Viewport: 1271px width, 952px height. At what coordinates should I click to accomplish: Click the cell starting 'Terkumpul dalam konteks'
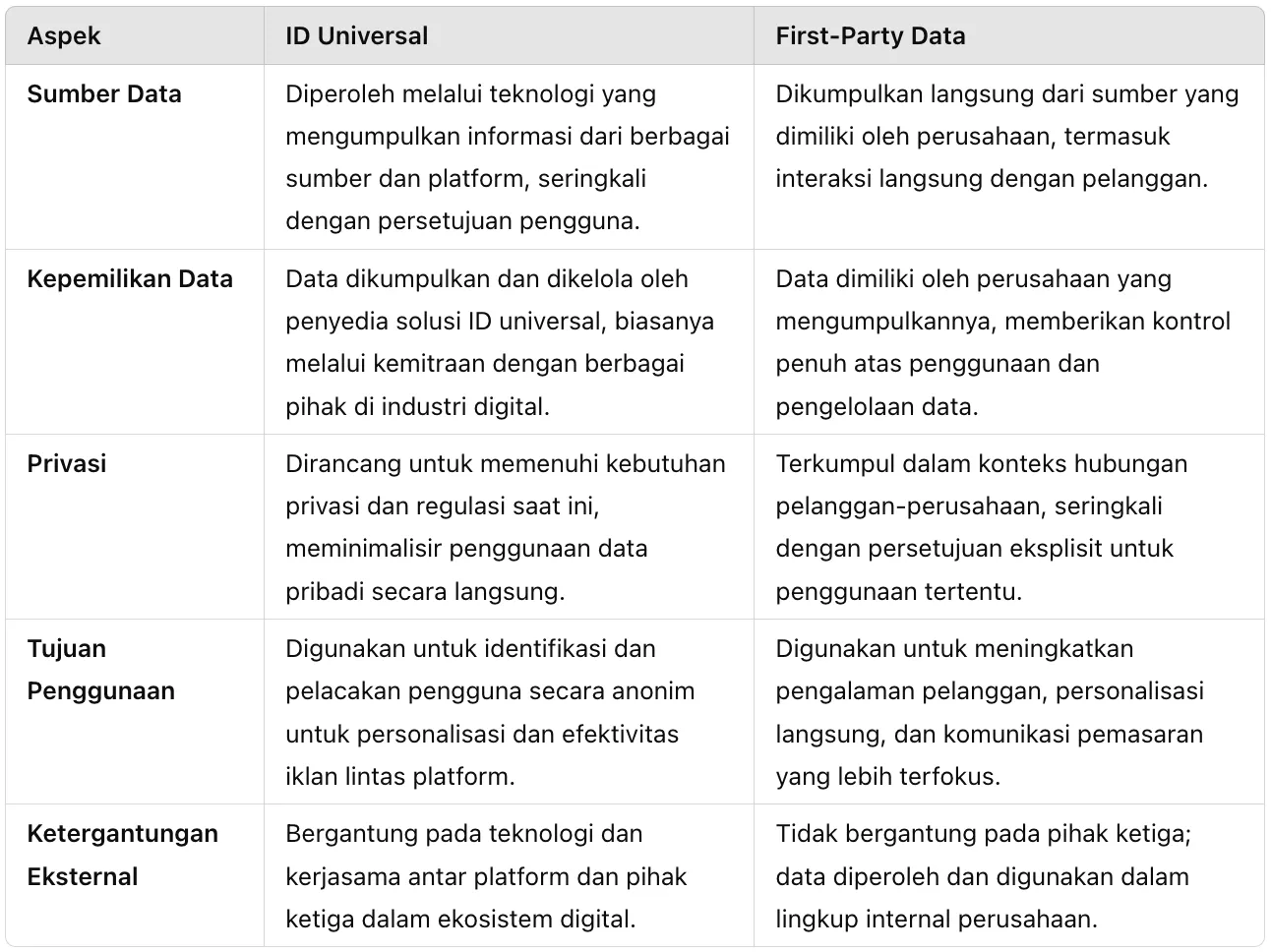click(981, 527)
